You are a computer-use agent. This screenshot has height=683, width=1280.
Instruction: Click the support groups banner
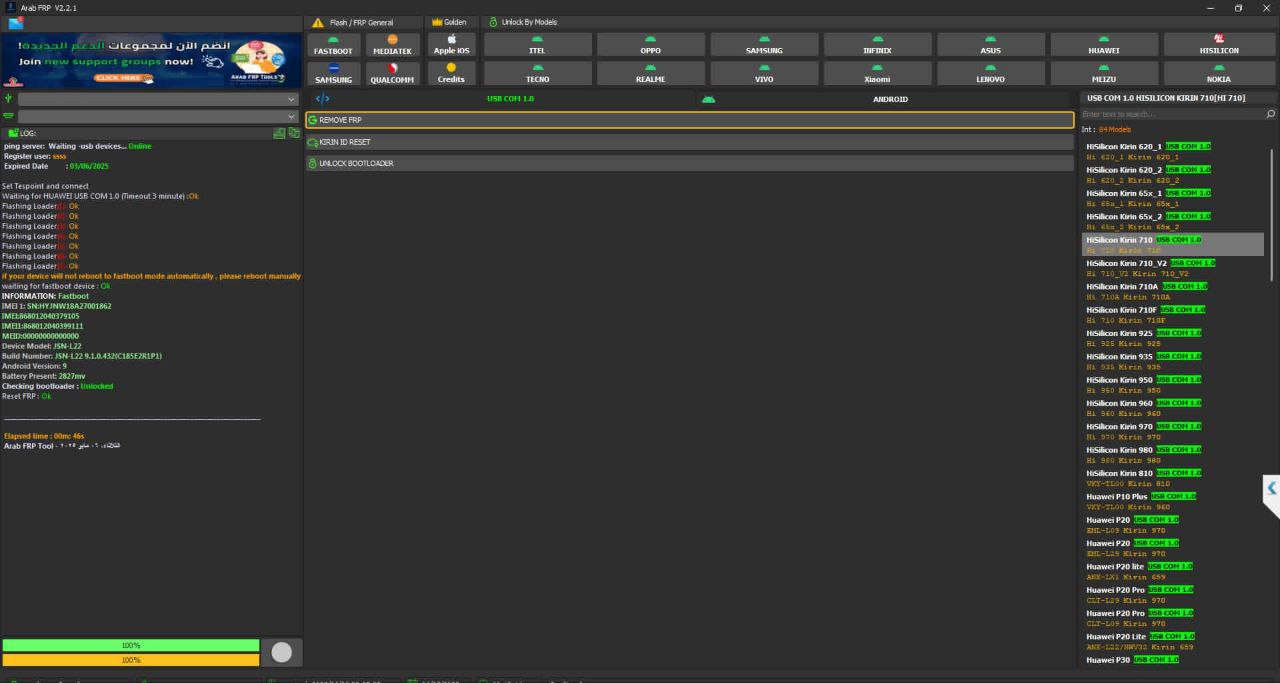[x=152, y=61]
